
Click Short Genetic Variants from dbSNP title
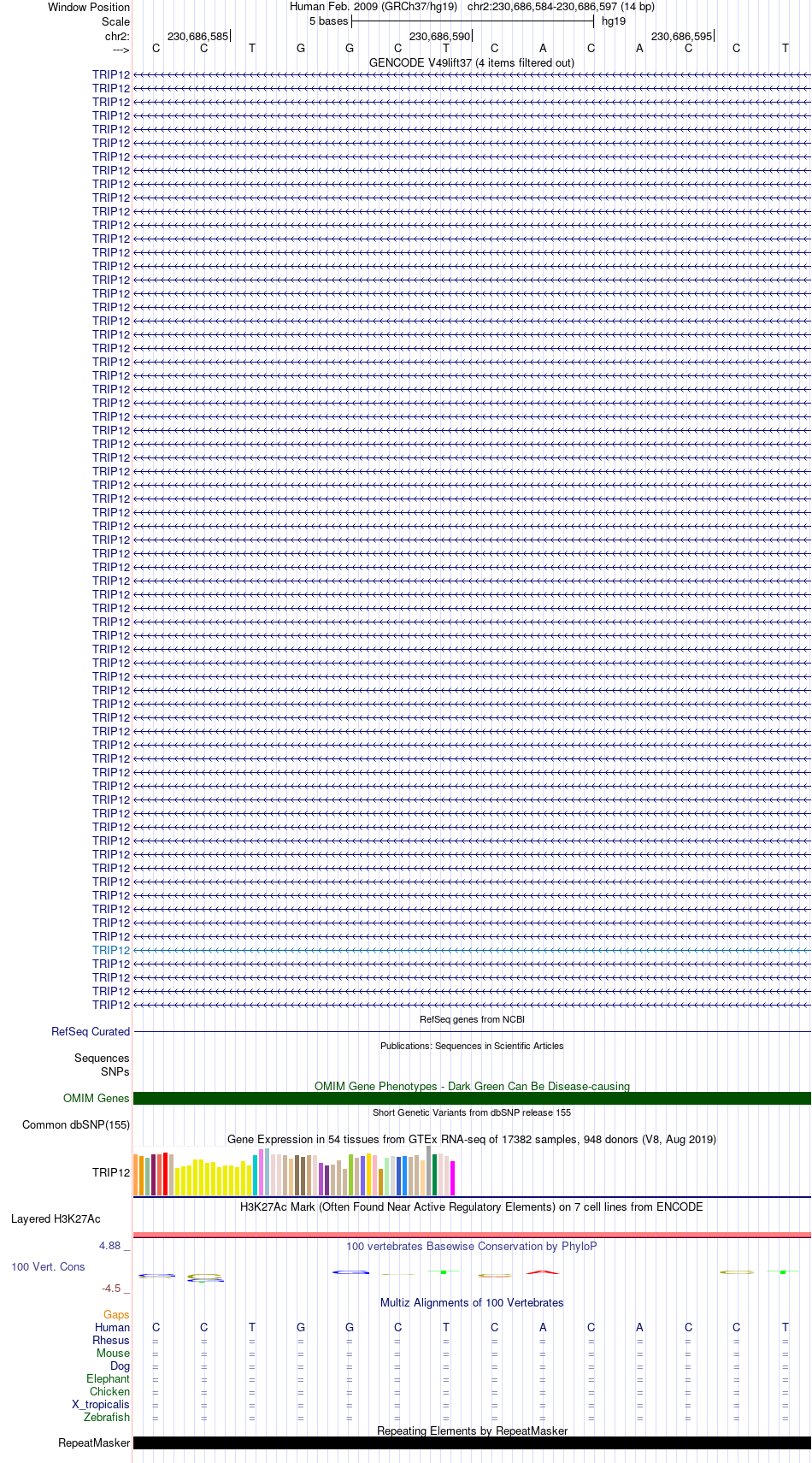[x=472, y=1112]
